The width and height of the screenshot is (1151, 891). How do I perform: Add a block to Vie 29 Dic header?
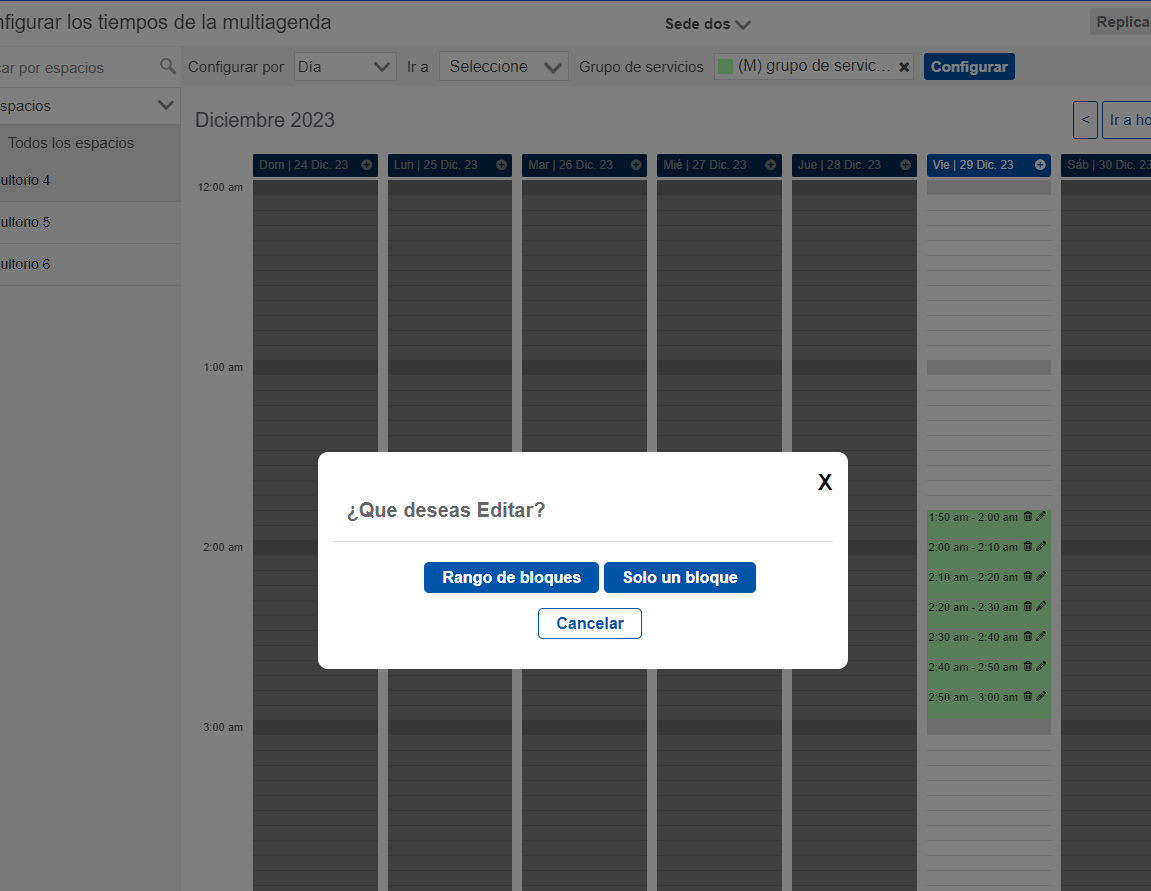click(x=1040, y=165)
